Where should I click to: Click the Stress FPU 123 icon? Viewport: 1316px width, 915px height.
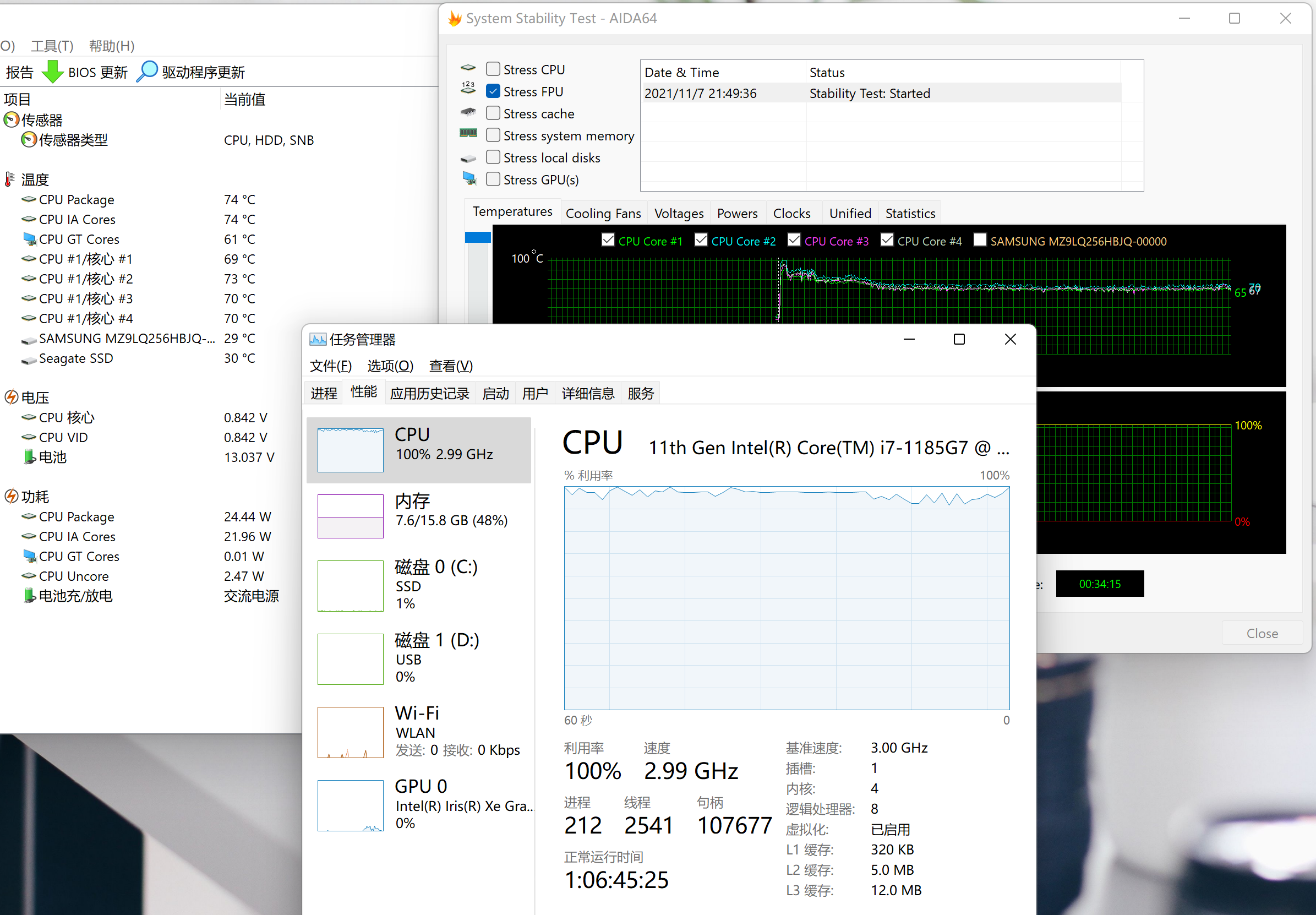pos(468,88)
